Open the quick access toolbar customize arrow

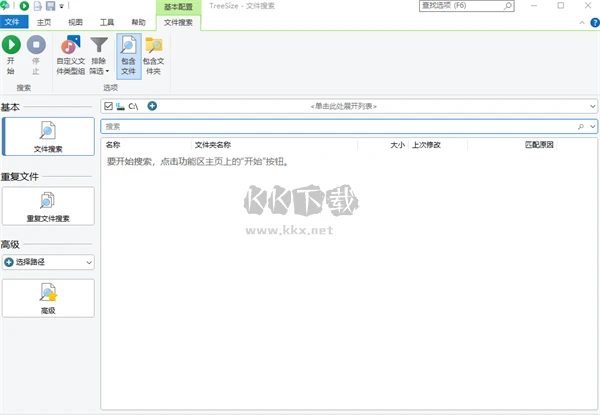[x=61, y=7]
